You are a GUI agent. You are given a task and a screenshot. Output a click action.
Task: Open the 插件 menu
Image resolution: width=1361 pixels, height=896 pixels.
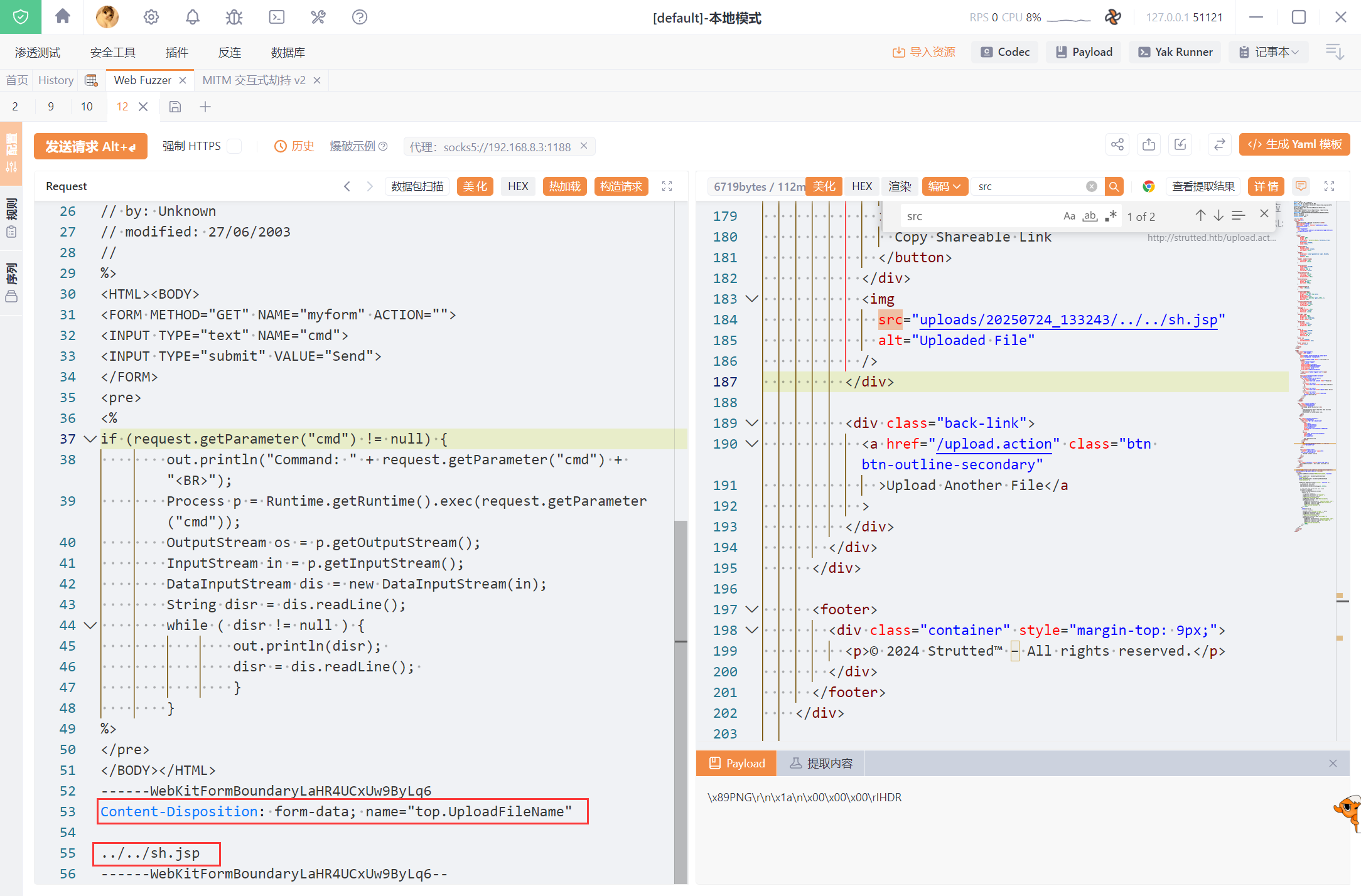[176, 53]
